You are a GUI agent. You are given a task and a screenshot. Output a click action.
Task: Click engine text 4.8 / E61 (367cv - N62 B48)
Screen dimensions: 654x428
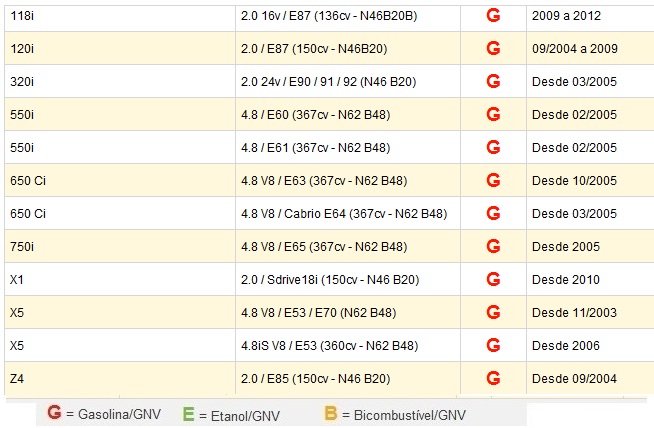(315, 148)
